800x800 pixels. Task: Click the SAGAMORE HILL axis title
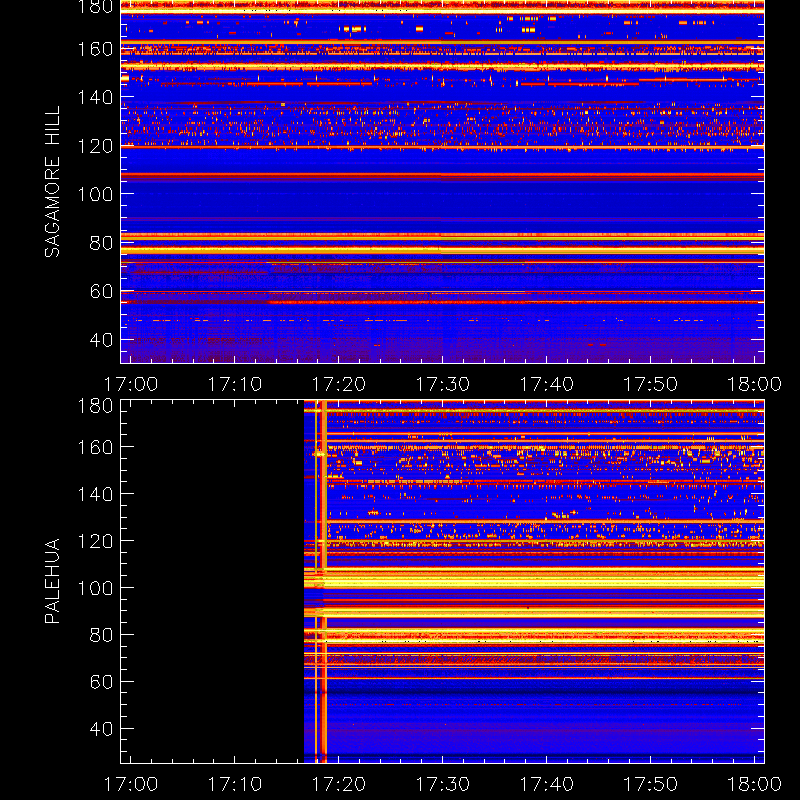tap(52, 182)
